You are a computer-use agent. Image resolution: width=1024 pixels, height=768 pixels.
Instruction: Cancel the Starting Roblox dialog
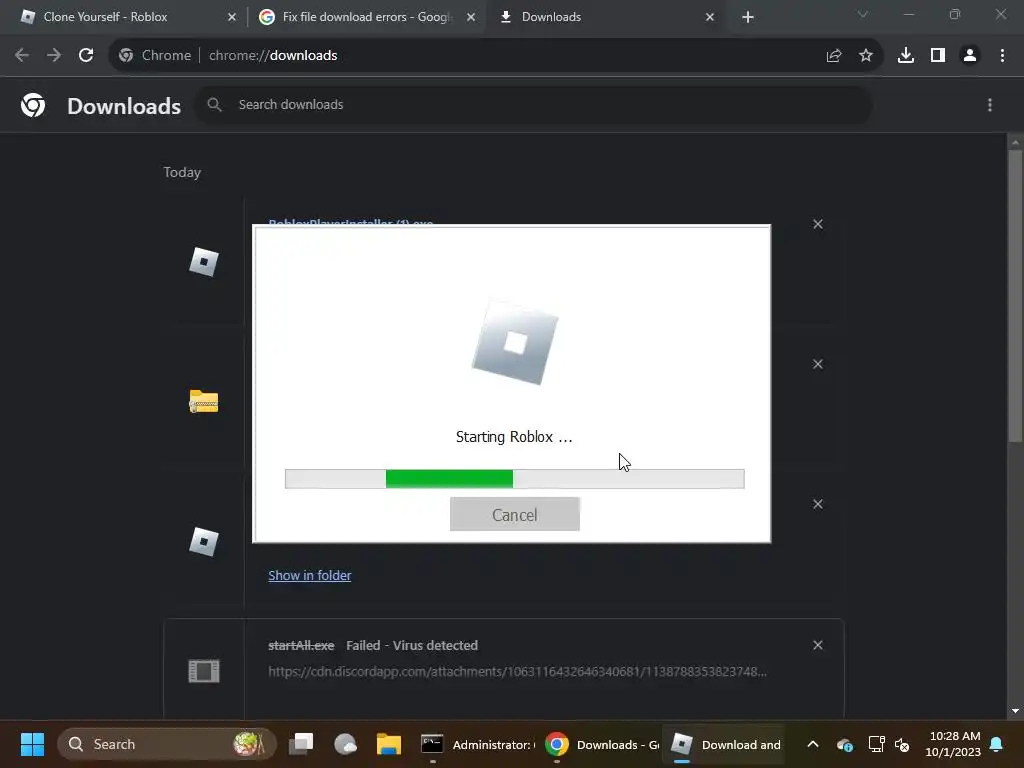[515, 515]
